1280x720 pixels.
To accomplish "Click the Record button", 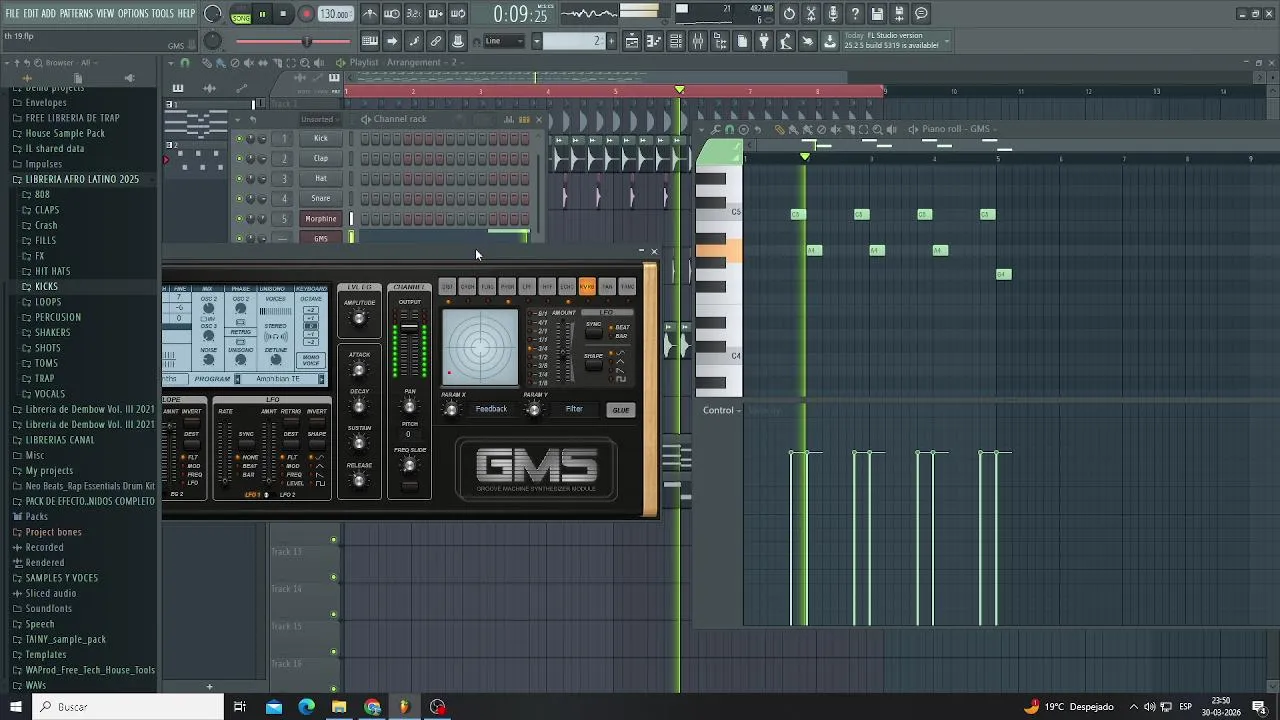I will 306,14.
